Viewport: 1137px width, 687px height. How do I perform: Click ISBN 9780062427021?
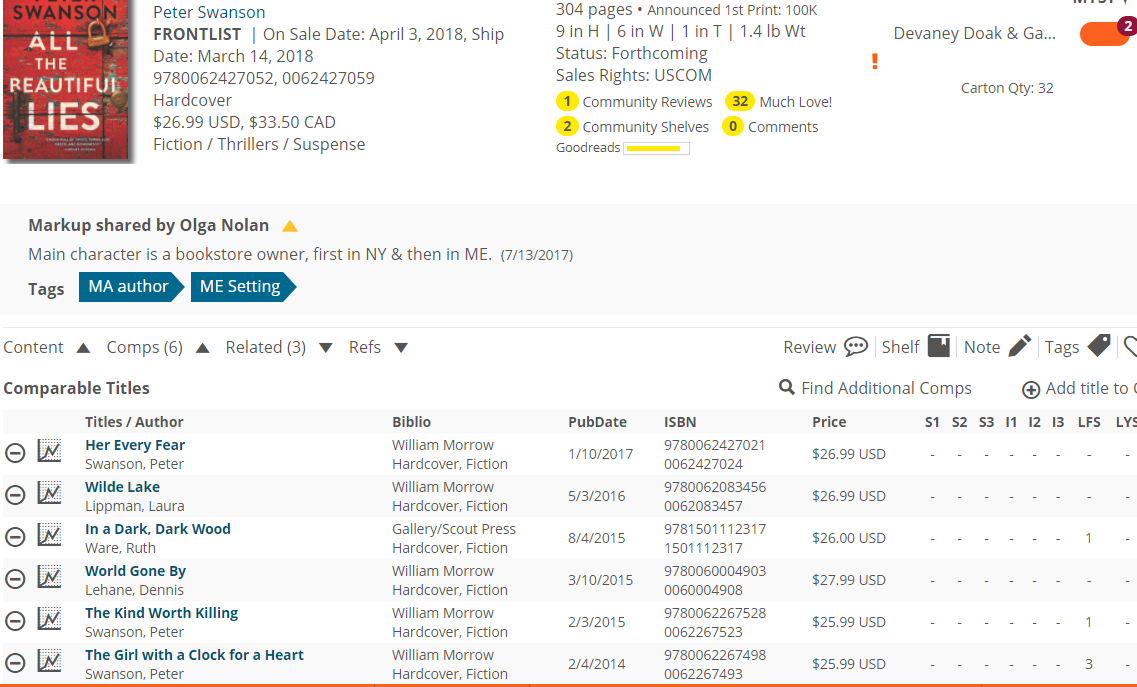coord(714,445)
